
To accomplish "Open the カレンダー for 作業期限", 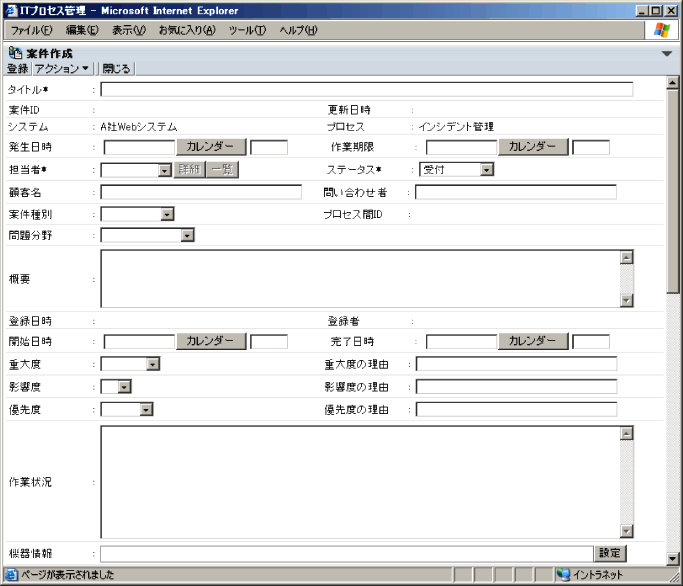I will coord(533,147).
